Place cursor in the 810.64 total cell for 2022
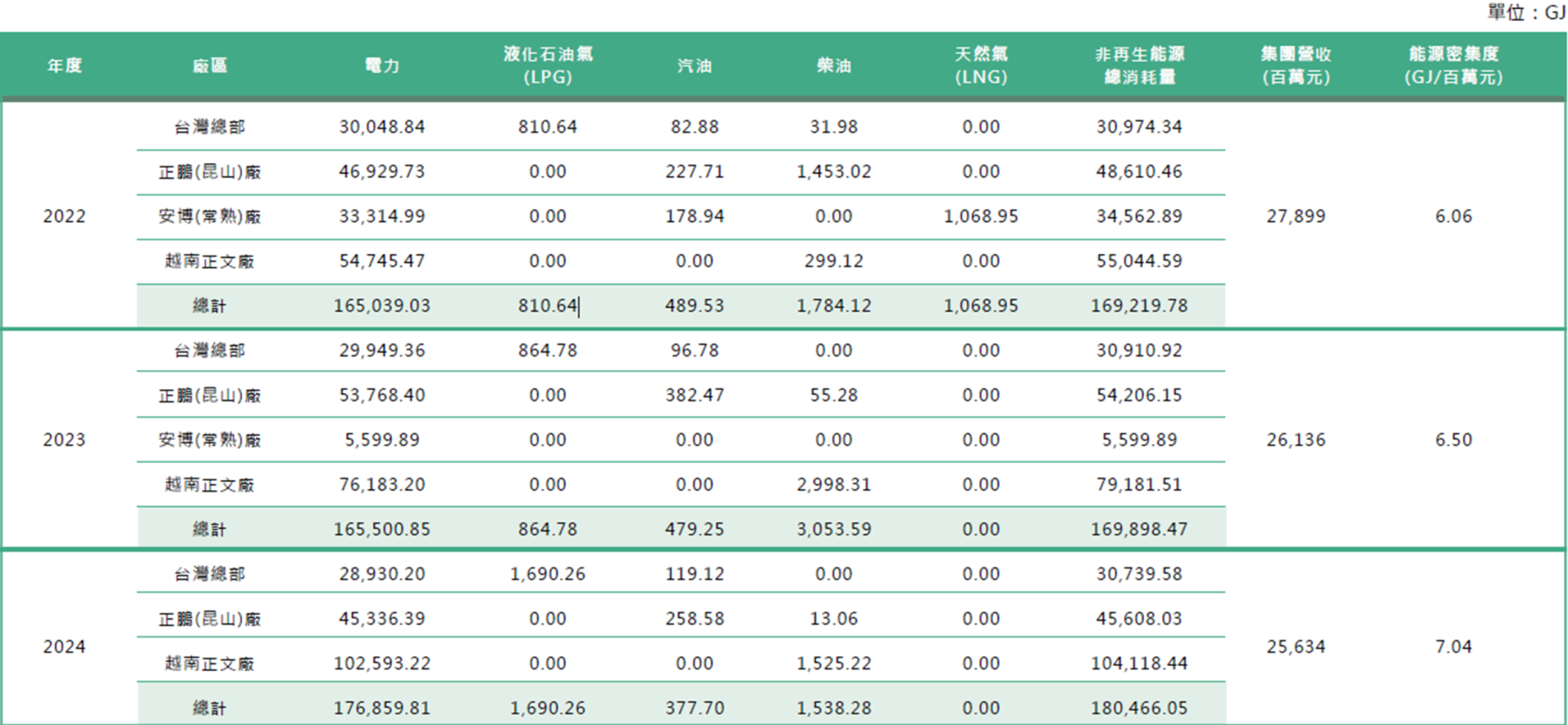The width and height of the screenshot is (1568, 725). point(547,306)
